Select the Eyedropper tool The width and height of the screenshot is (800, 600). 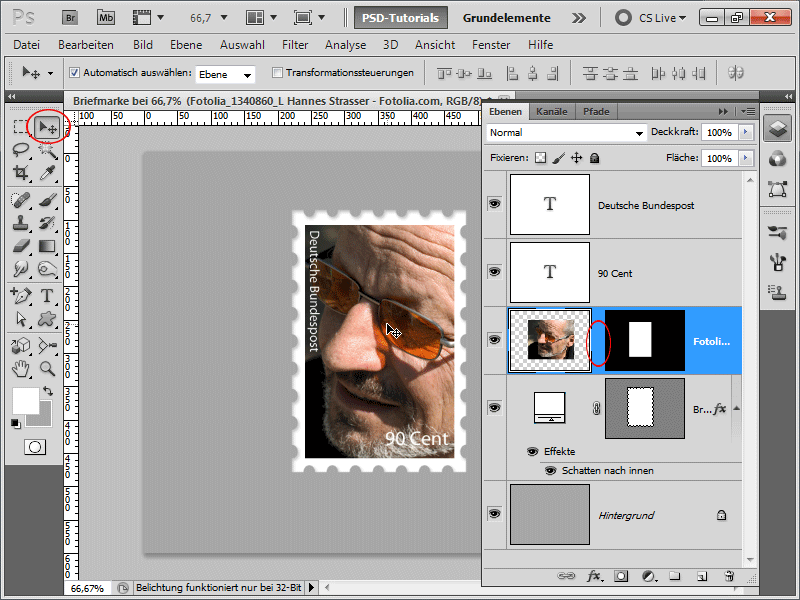tap(47, 173)
